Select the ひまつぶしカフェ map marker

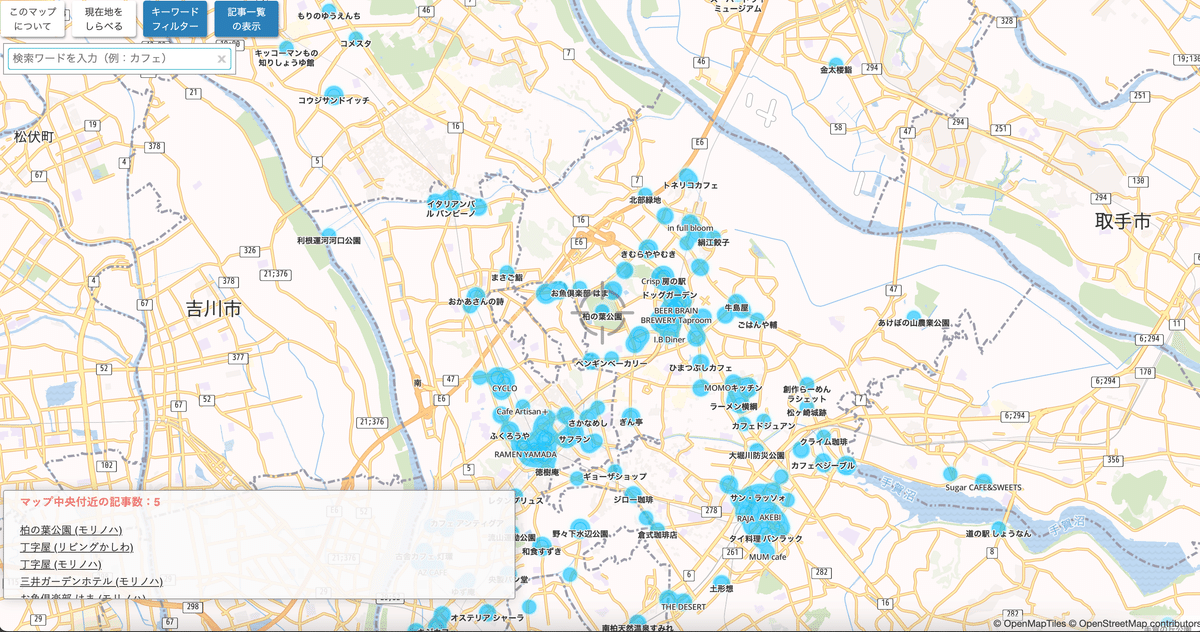[x=700, y=362]
